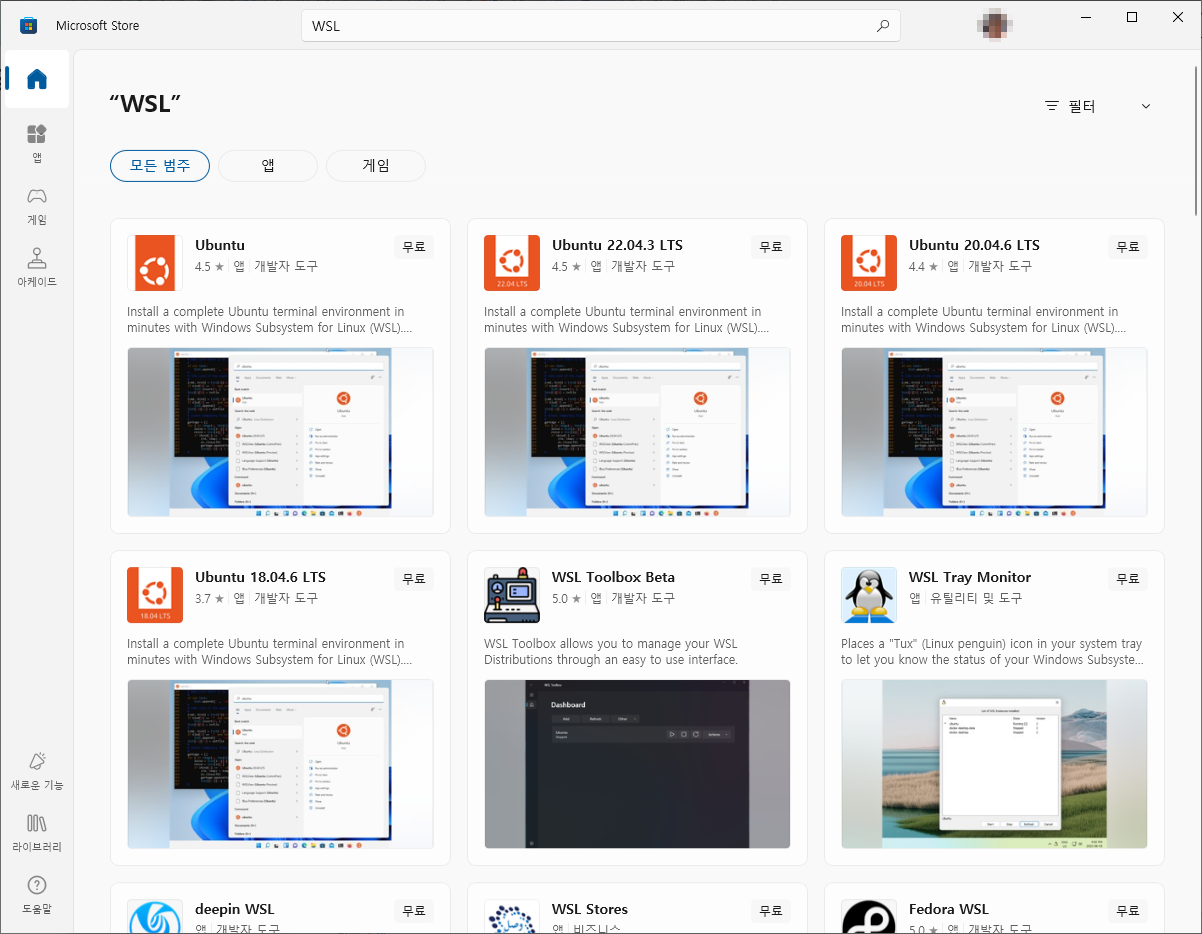
Task: Click the WSL Tray Monitor title text
Action: 970,577
